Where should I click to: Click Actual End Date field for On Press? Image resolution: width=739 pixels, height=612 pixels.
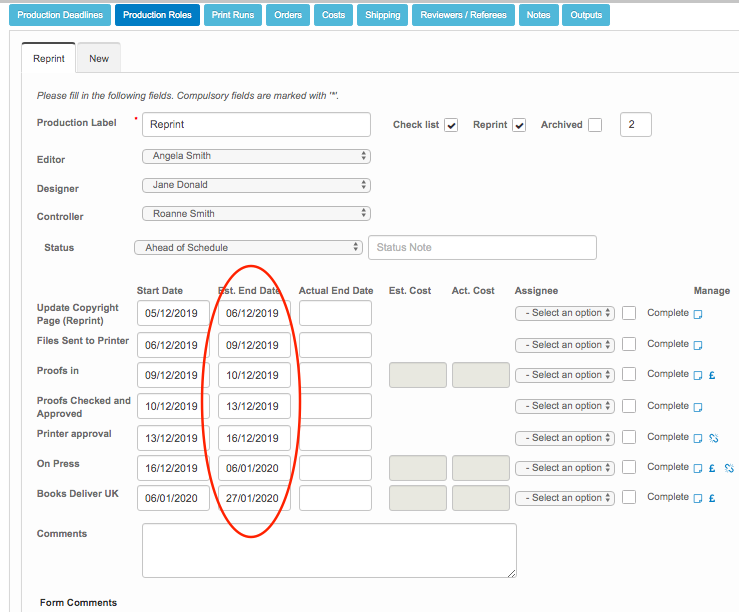point(335,468)
